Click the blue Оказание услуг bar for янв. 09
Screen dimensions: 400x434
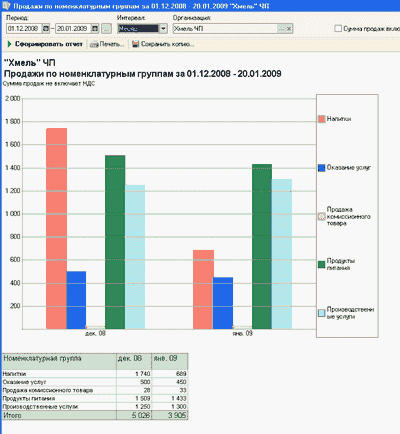tap(223, 303)
